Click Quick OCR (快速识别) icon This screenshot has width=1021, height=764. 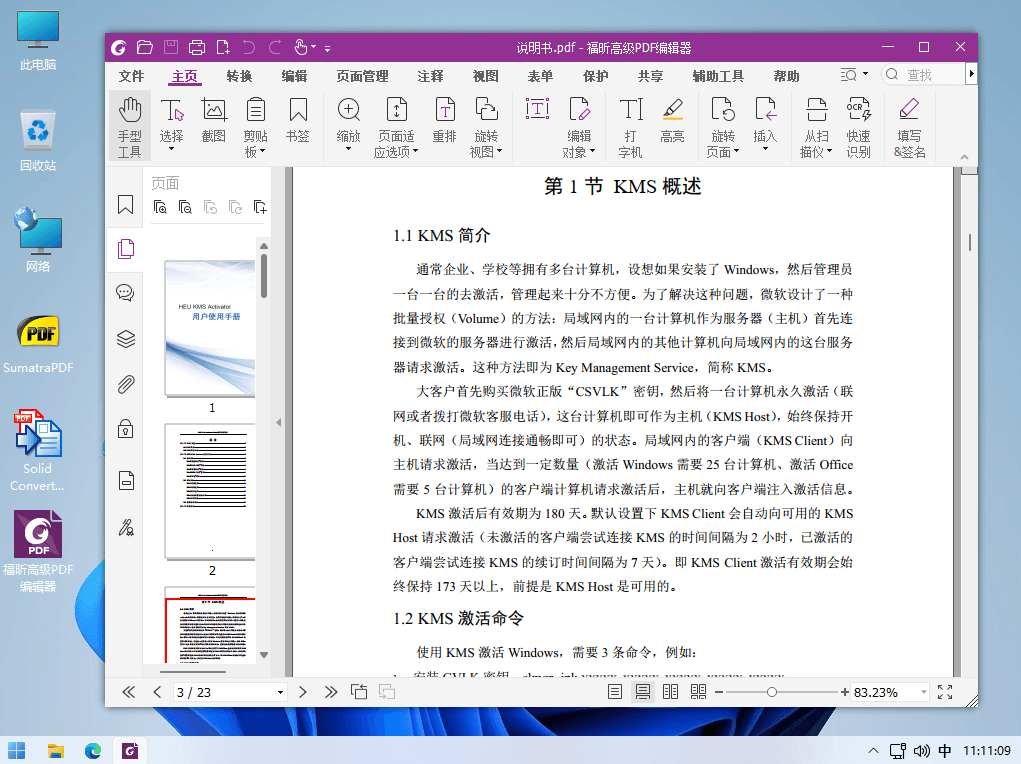858,126
